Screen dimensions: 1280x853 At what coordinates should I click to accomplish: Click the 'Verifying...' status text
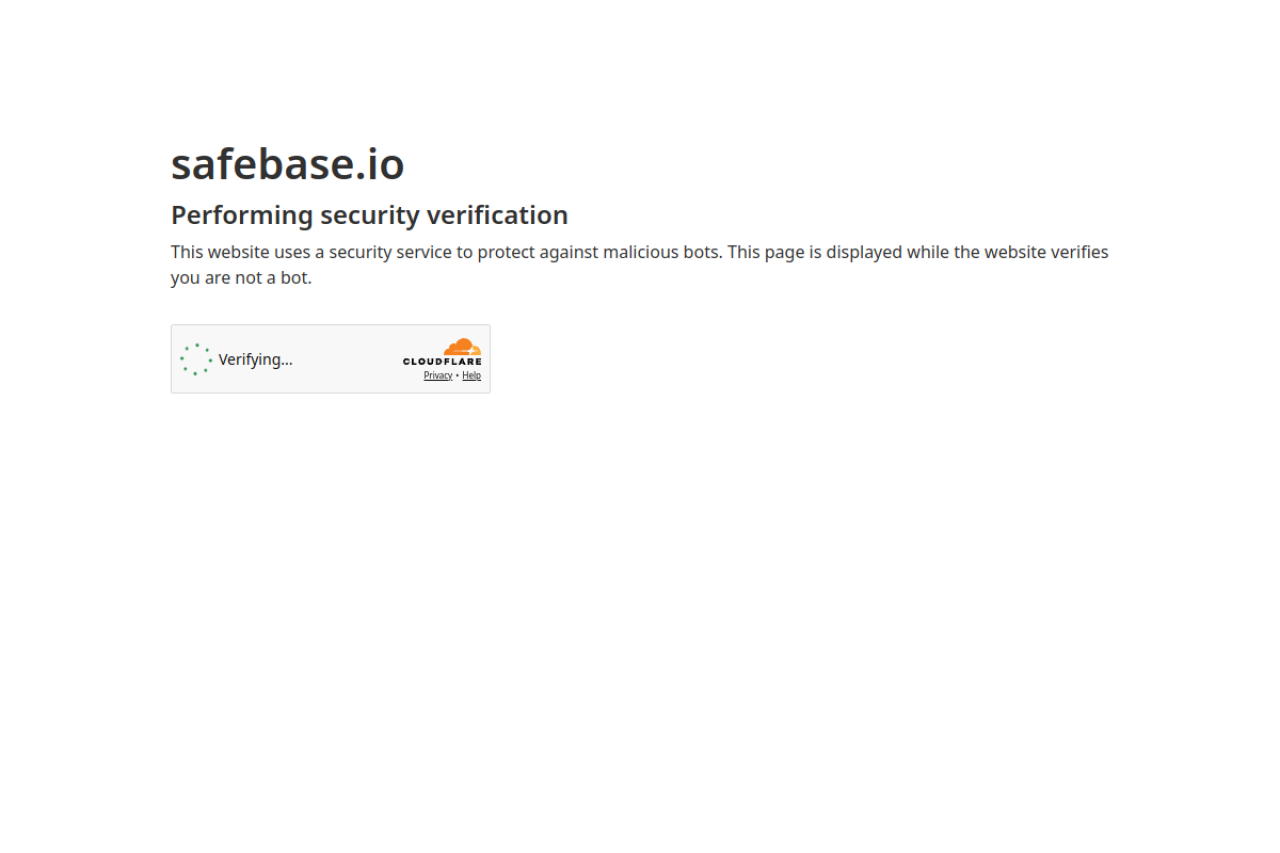(x=256, y=360)
